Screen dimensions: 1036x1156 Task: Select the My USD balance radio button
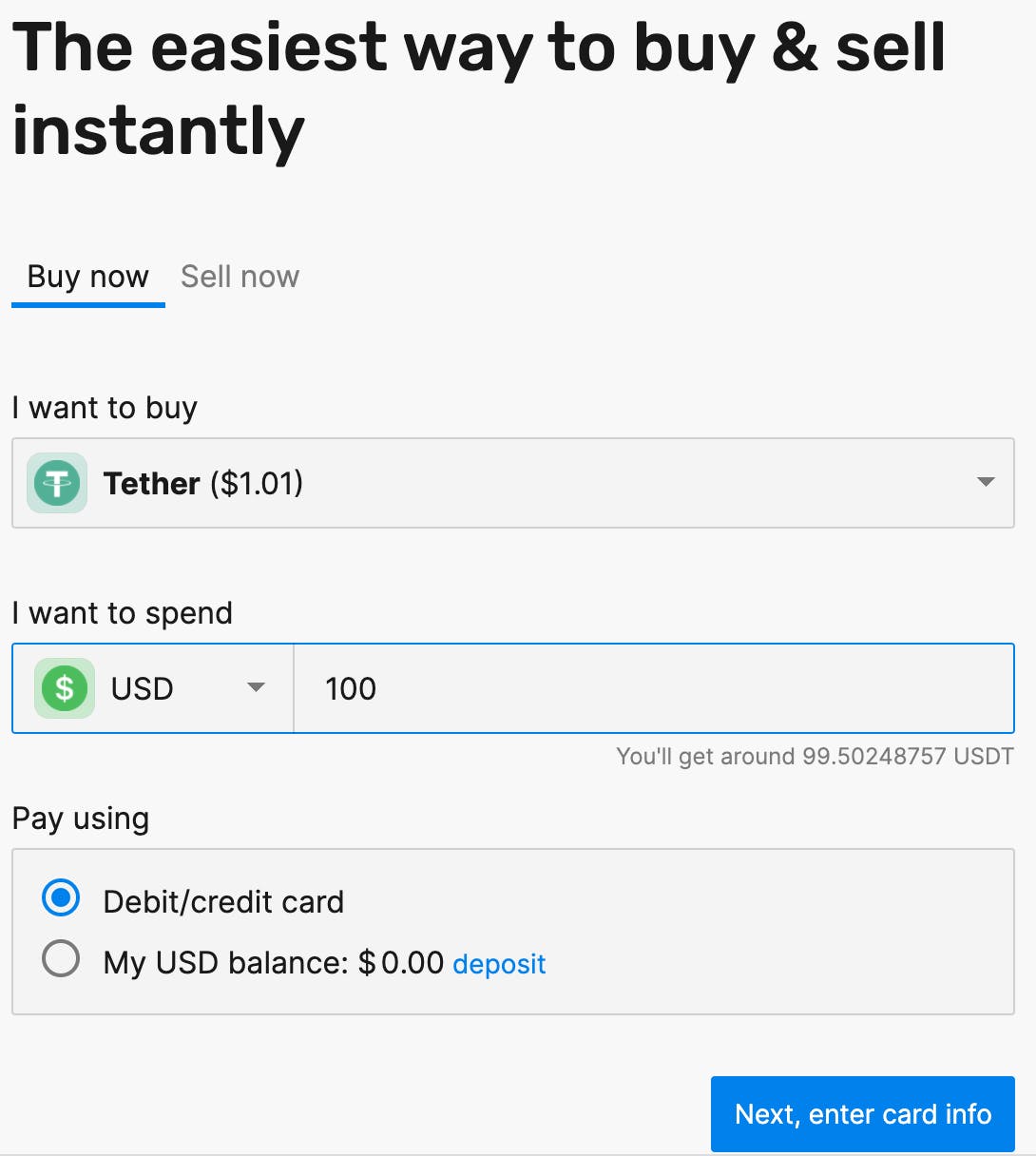point(61,959)
